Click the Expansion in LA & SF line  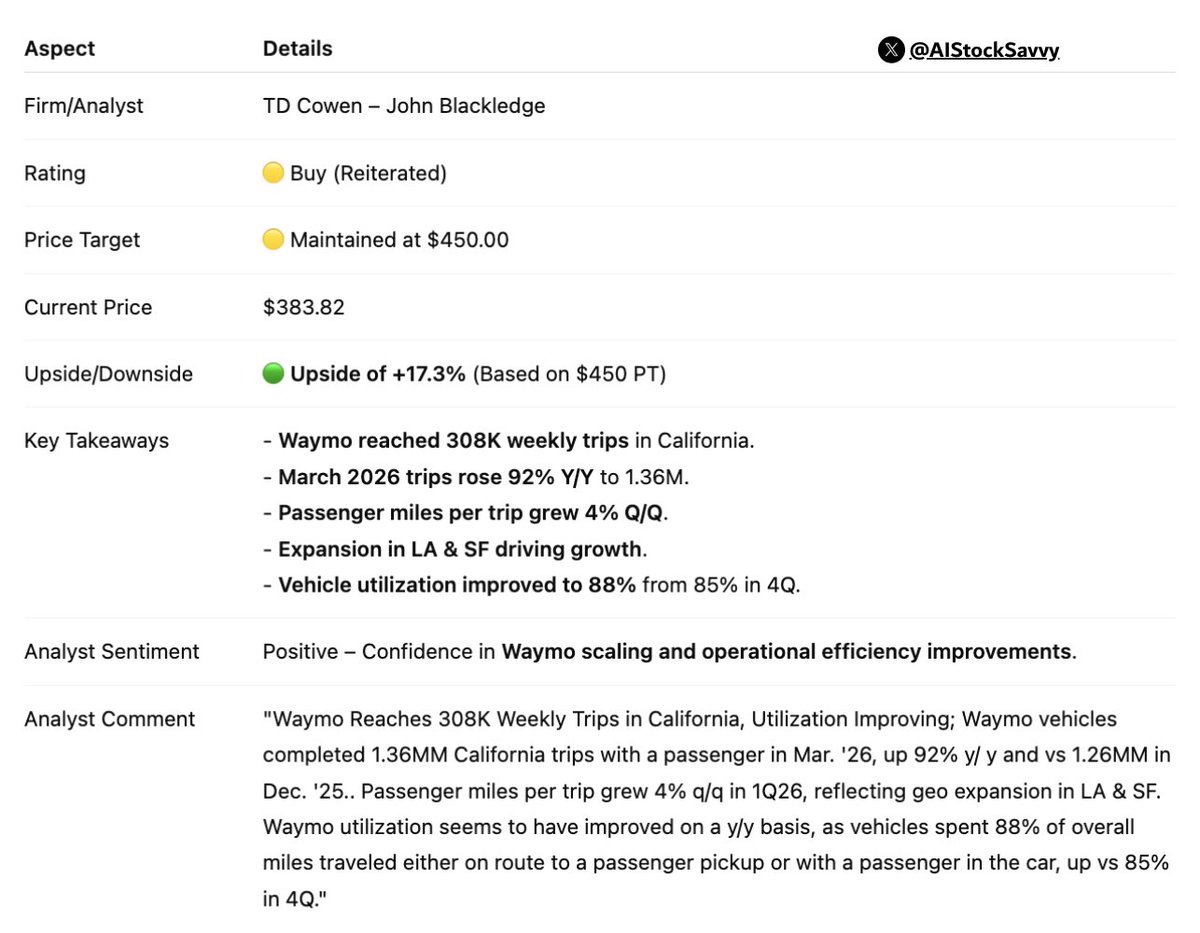coord(455,549)
